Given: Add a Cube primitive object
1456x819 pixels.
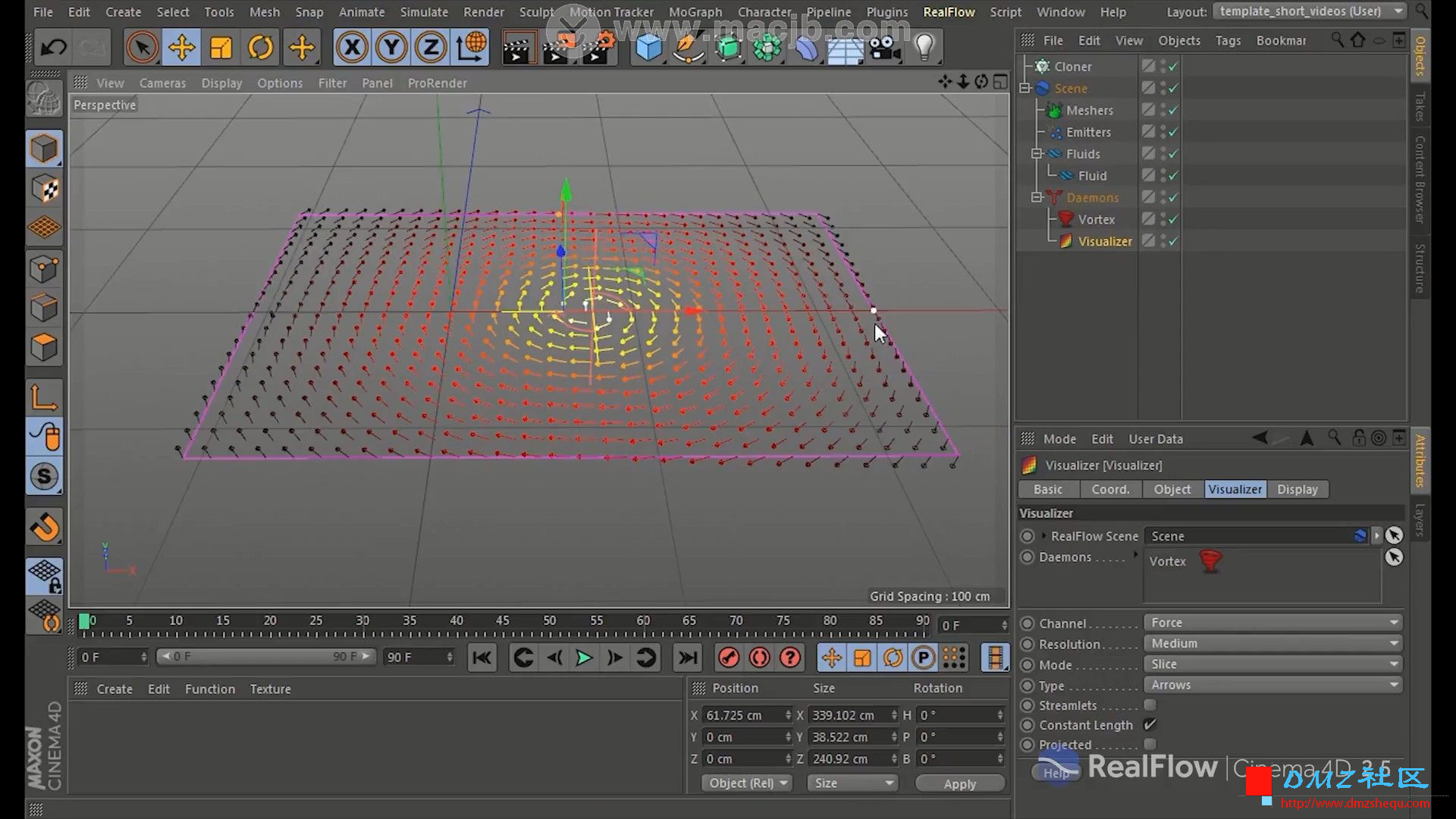Looking at the screenshot, I should click(x=648, y=48).
